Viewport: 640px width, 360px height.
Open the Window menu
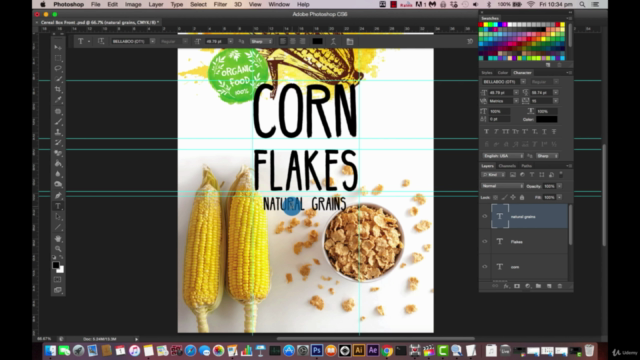click(x=279, y=4)
